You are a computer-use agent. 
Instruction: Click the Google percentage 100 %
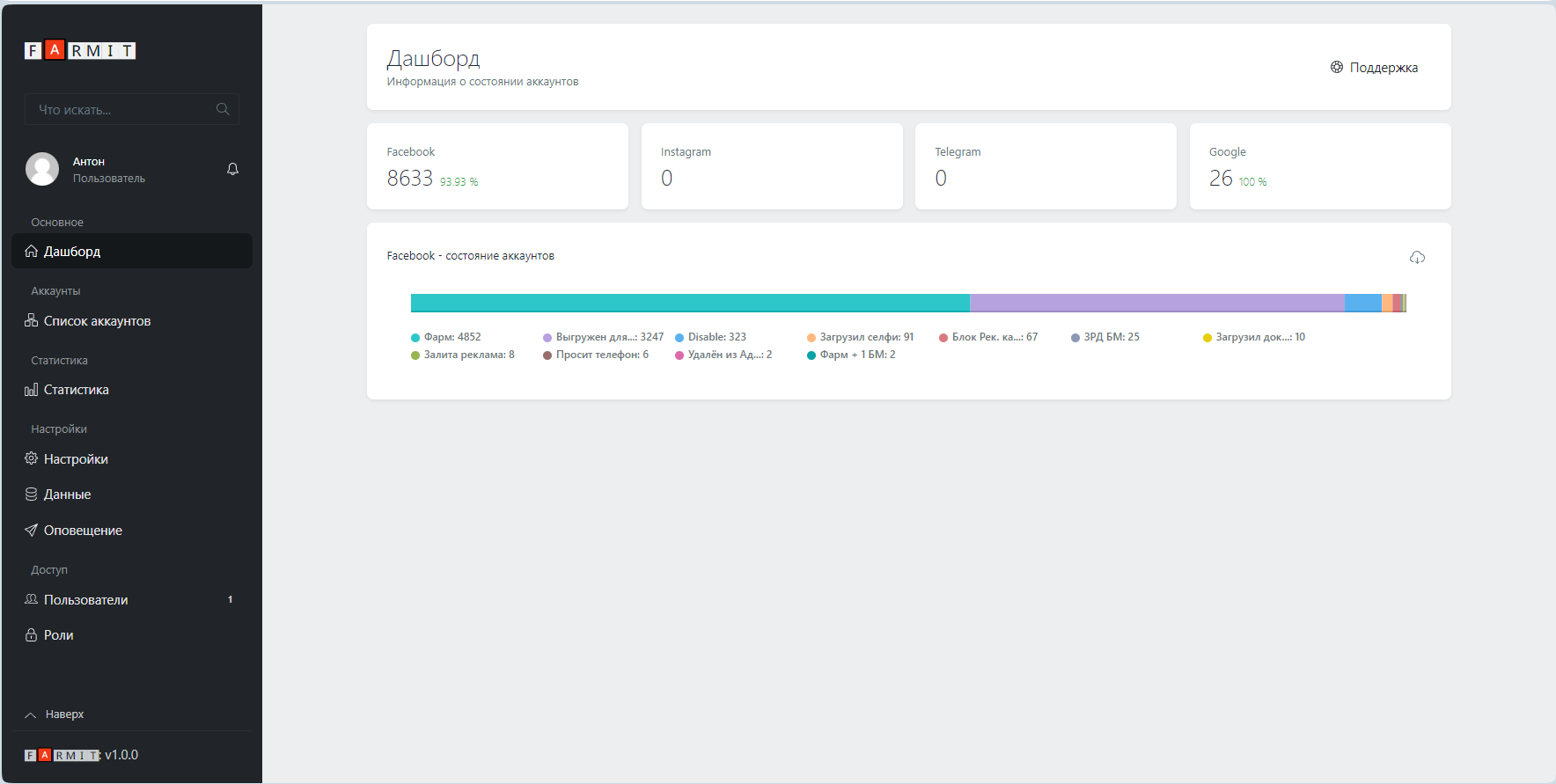coord(1253,182)
